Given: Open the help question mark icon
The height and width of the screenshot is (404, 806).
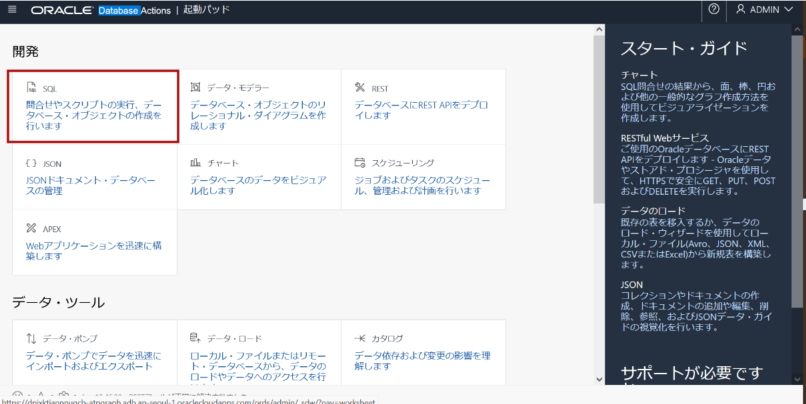Looking at the screenshot, I should pos(713,9).
